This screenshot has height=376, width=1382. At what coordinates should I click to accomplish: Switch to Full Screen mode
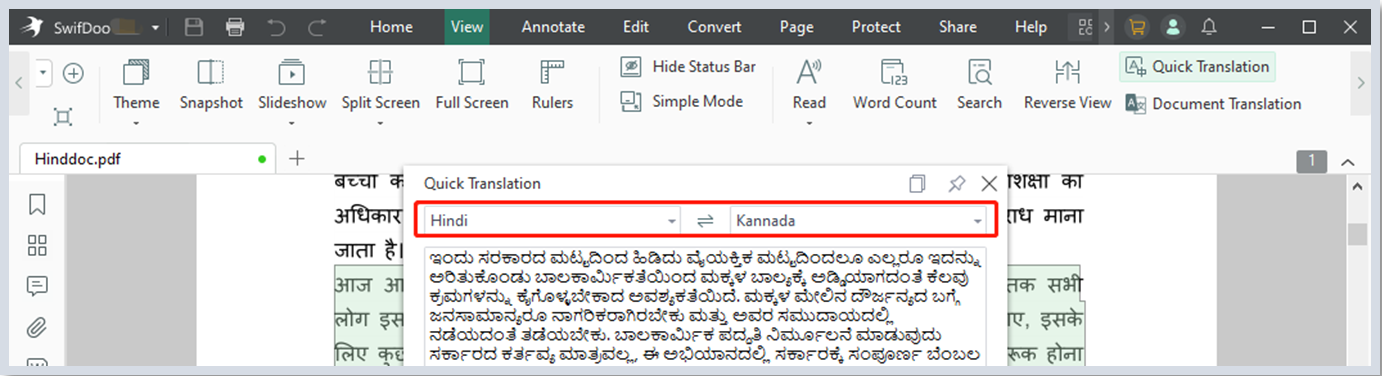[x=472, y=84]
